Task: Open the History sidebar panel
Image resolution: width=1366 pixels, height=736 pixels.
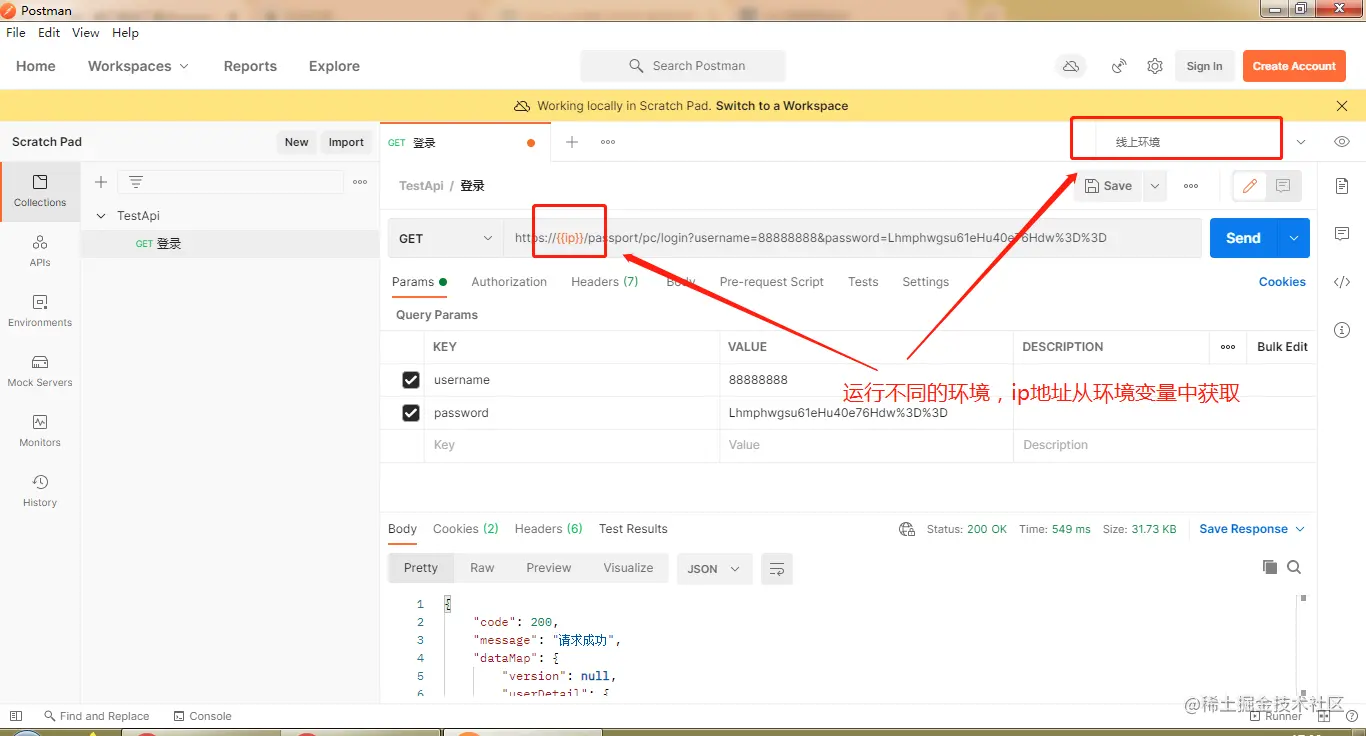Action: pos(40,490)
